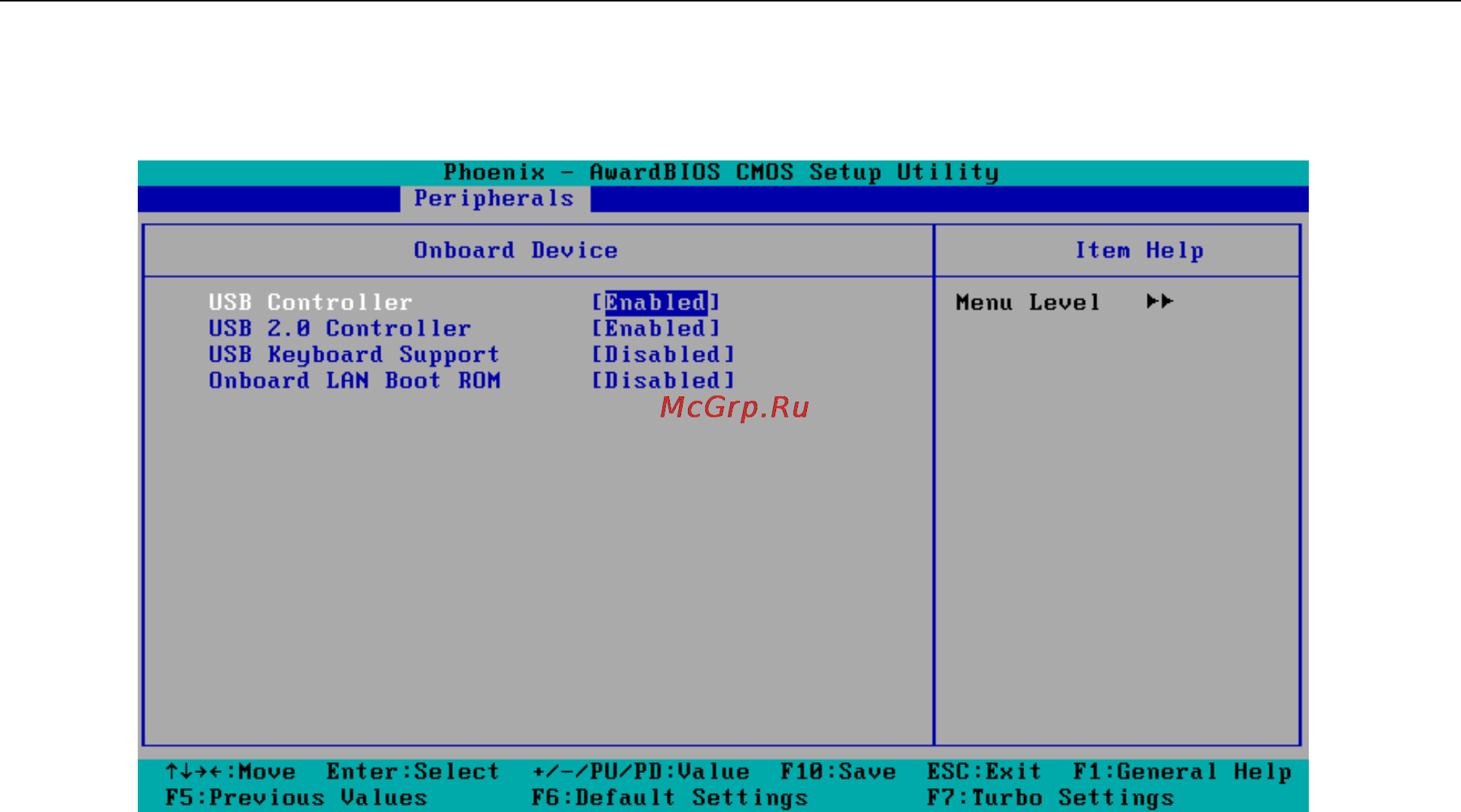The height and width of the screenshot is (812, 1461).
Task: Click the Item Help header
Action: click(1139, 250)
